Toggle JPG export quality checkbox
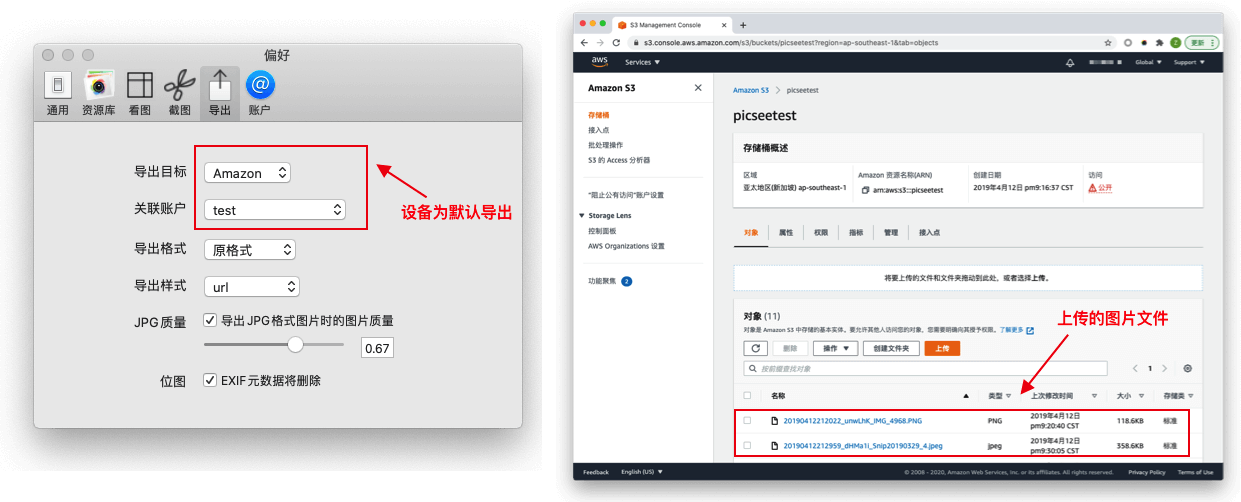1241x502 pixels. point(210,320)
